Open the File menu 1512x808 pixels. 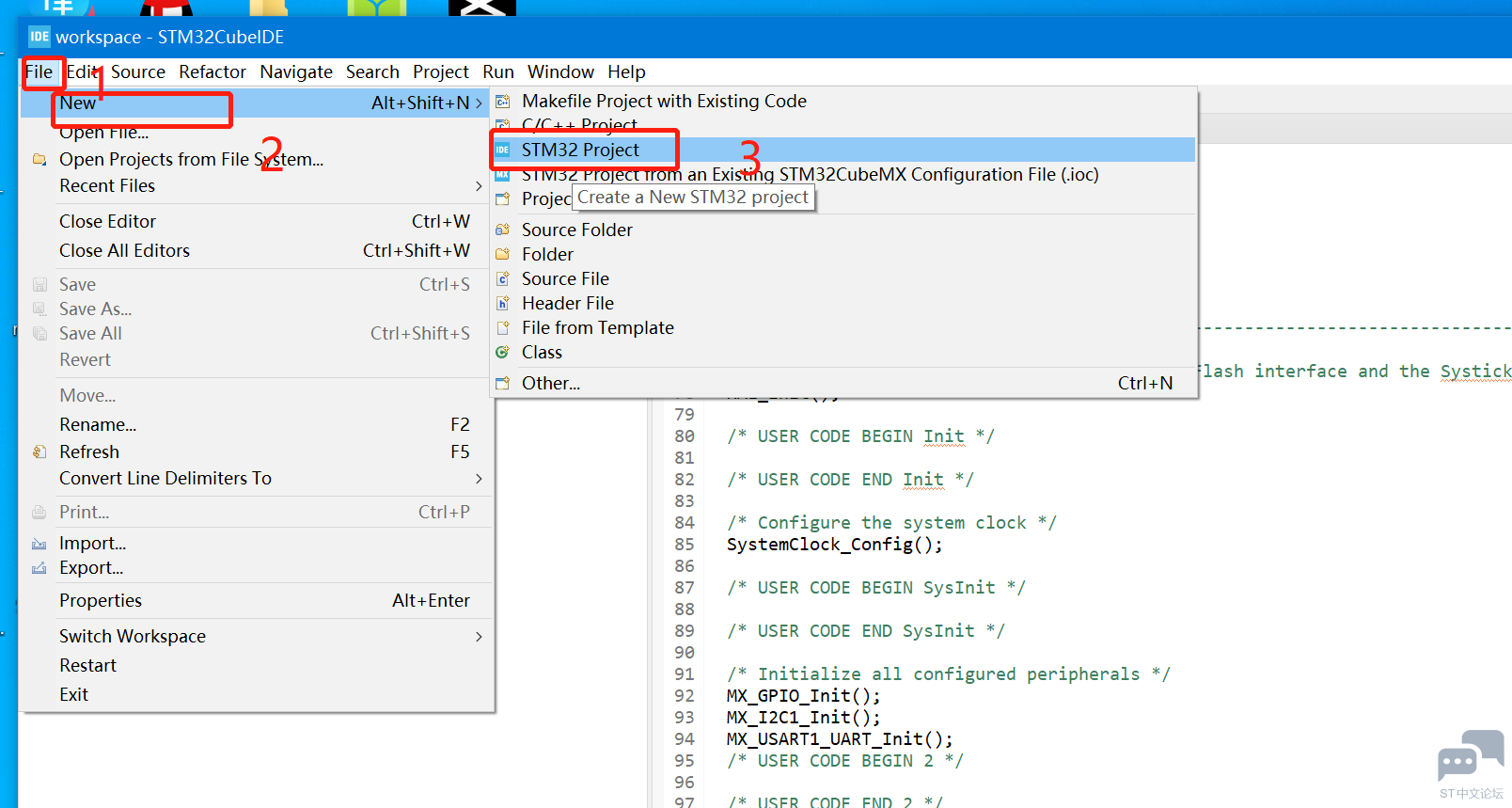click(39, 71)
